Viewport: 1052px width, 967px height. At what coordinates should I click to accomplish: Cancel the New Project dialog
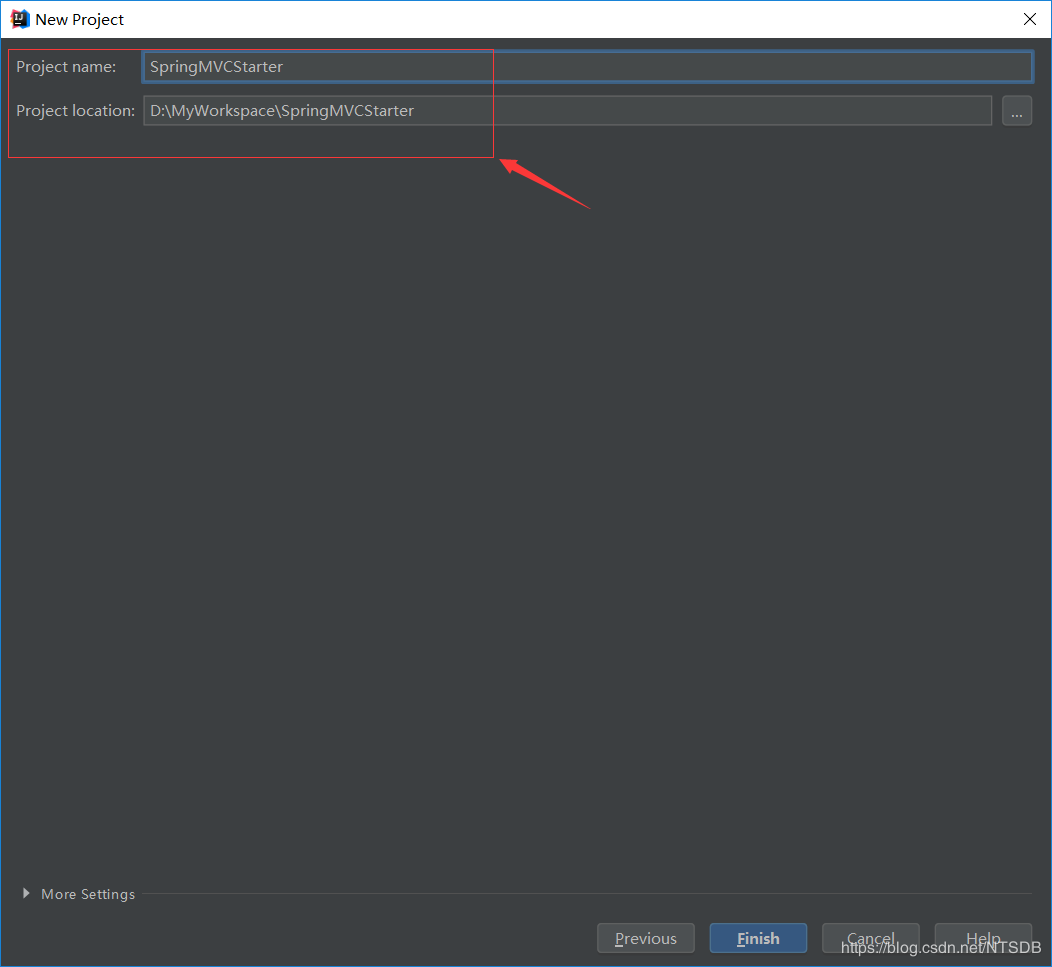pyautogui.click(x=870, y=938)
